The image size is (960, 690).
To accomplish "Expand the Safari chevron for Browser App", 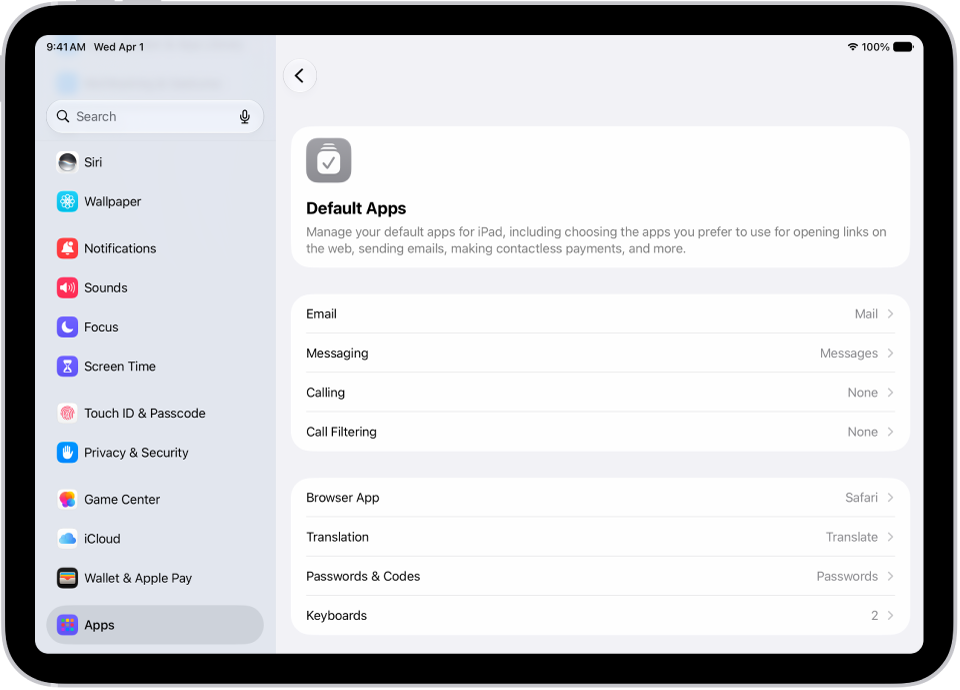I will pyautogui.click(x=890, y=498).
